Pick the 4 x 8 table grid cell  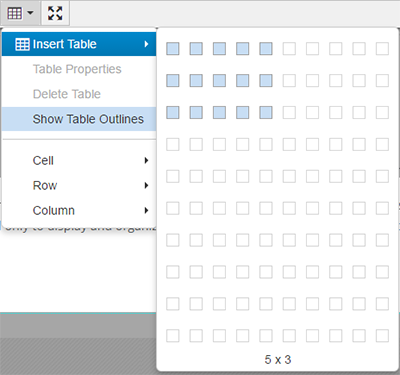(x=242, y=272)
